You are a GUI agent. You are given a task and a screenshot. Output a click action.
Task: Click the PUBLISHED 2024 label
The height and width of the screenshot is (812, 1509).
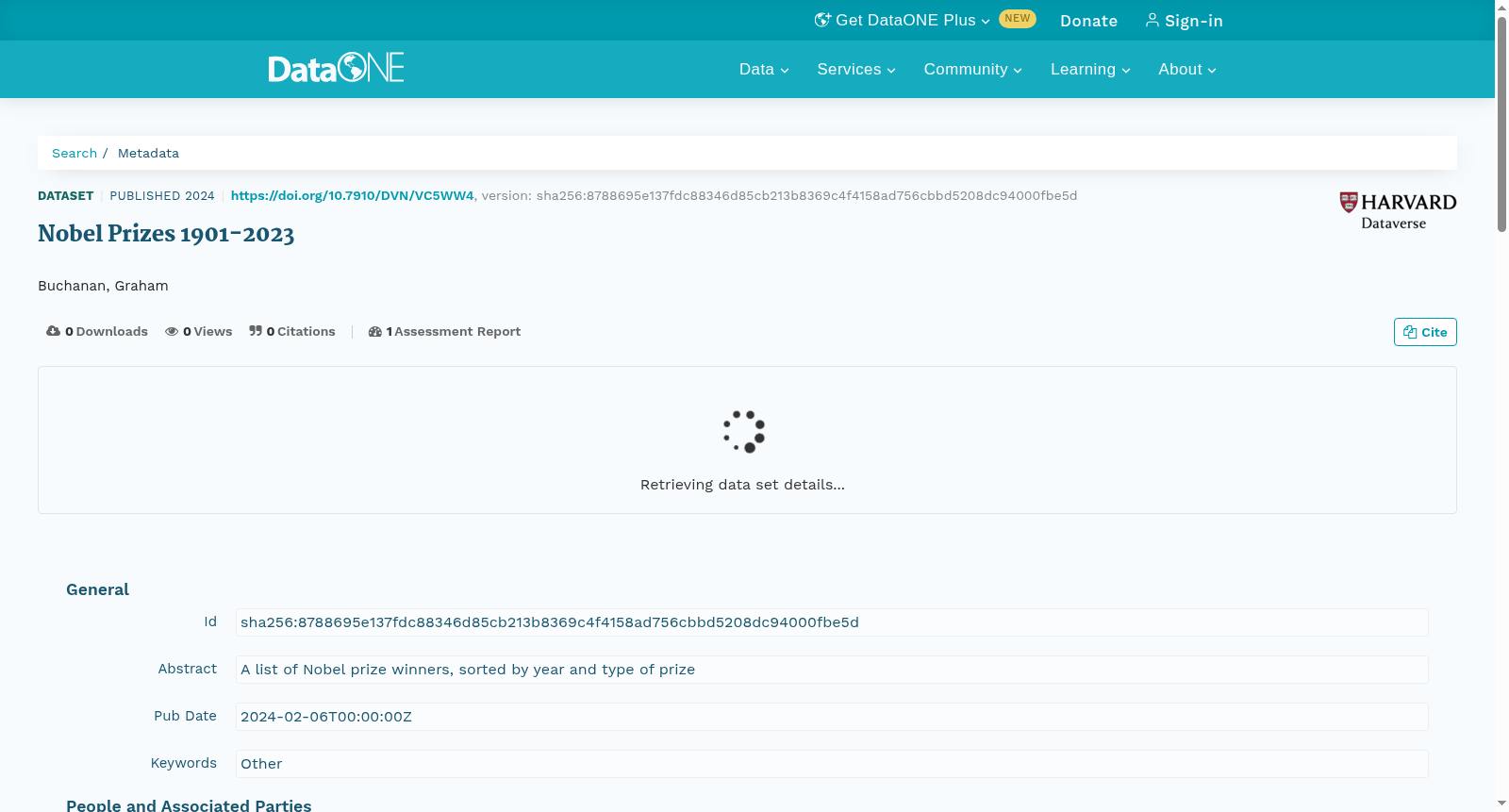click(162, 195)
